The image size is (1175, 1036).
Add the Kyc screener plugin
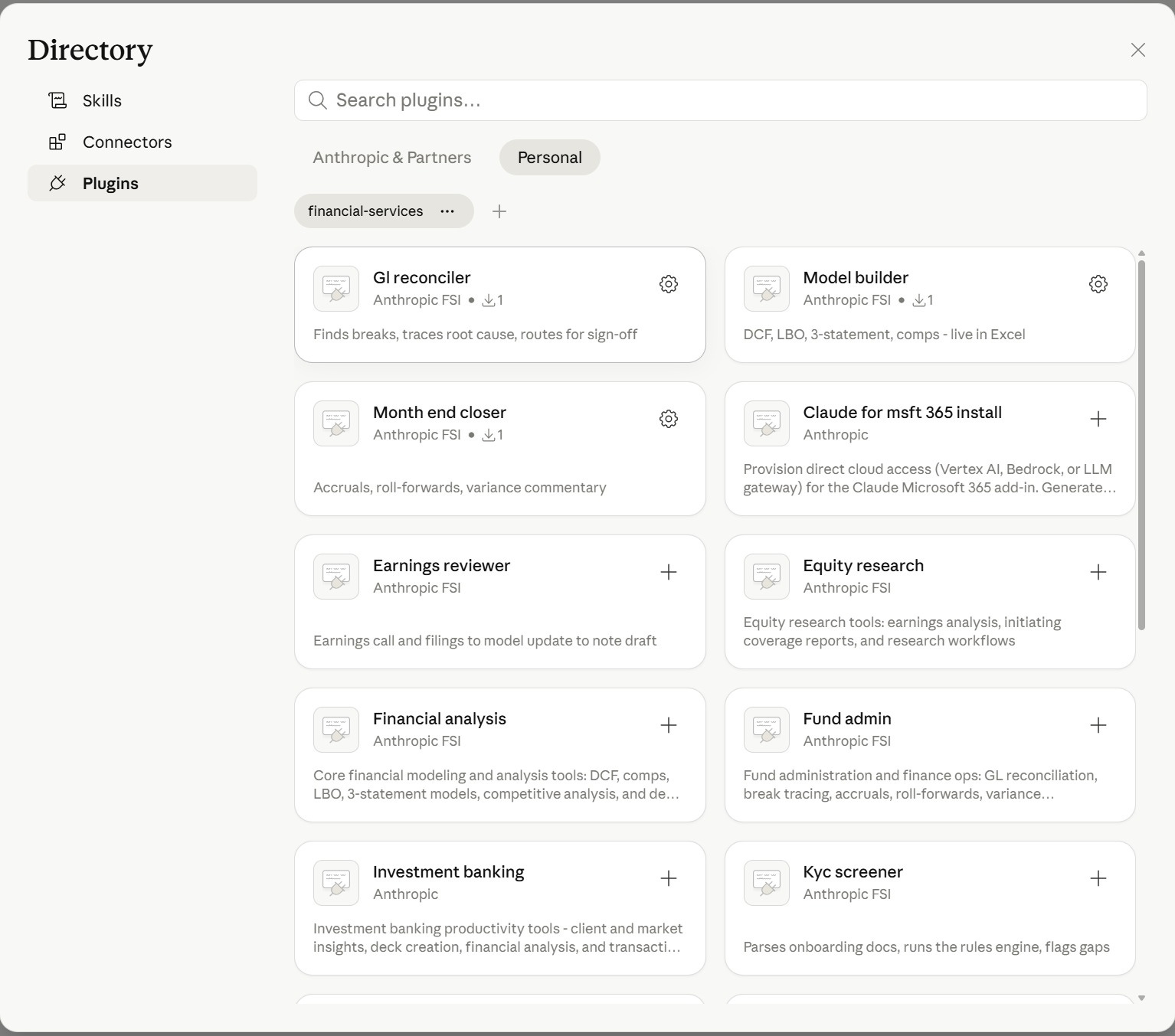(x=1098, y=878)
